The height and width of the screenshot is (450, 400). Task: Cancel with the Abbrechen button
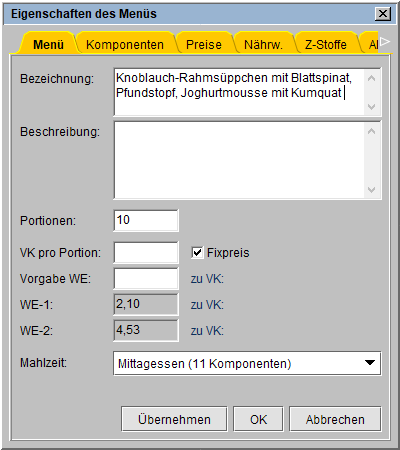335,419
